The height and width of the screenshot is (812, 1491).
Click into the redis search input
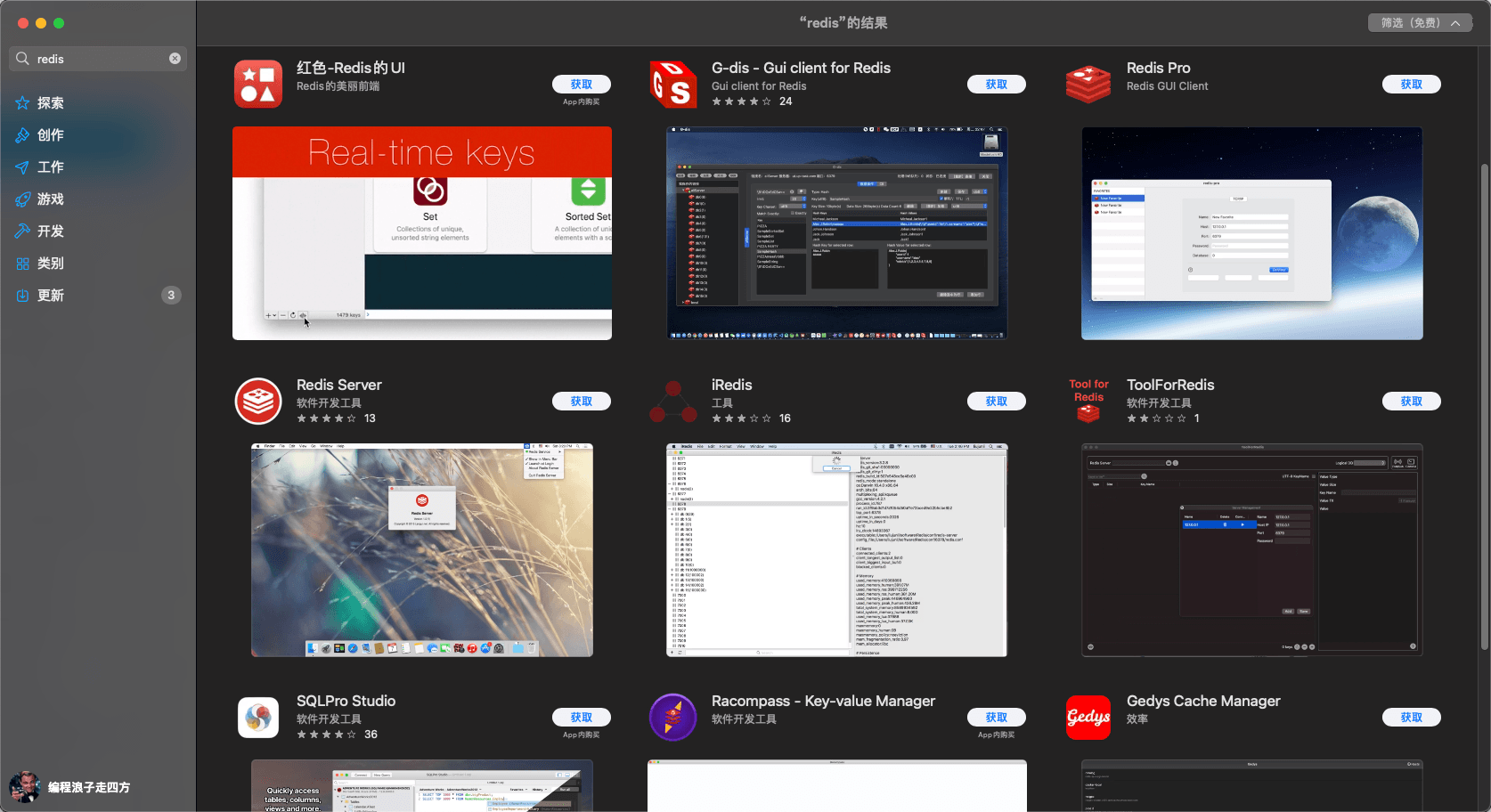pos(98,59)
